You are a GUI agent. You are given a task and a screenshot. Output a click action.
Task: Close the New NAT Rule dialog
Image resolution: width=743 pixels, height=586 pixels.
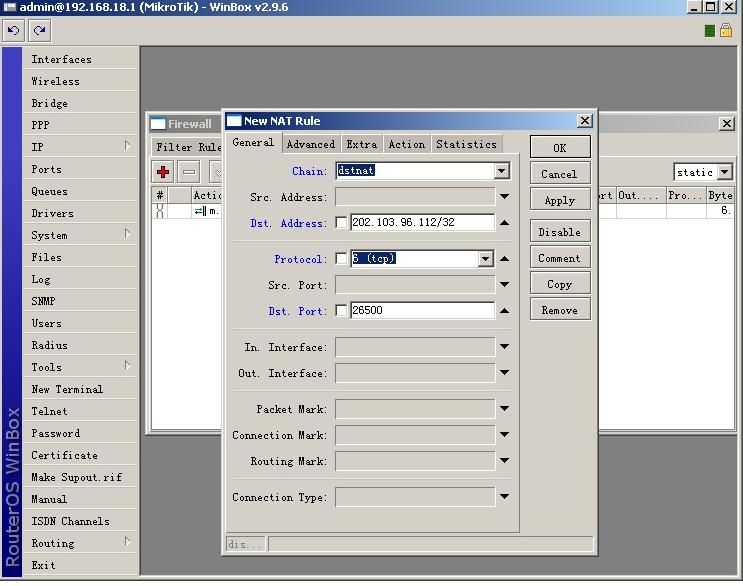585,121
